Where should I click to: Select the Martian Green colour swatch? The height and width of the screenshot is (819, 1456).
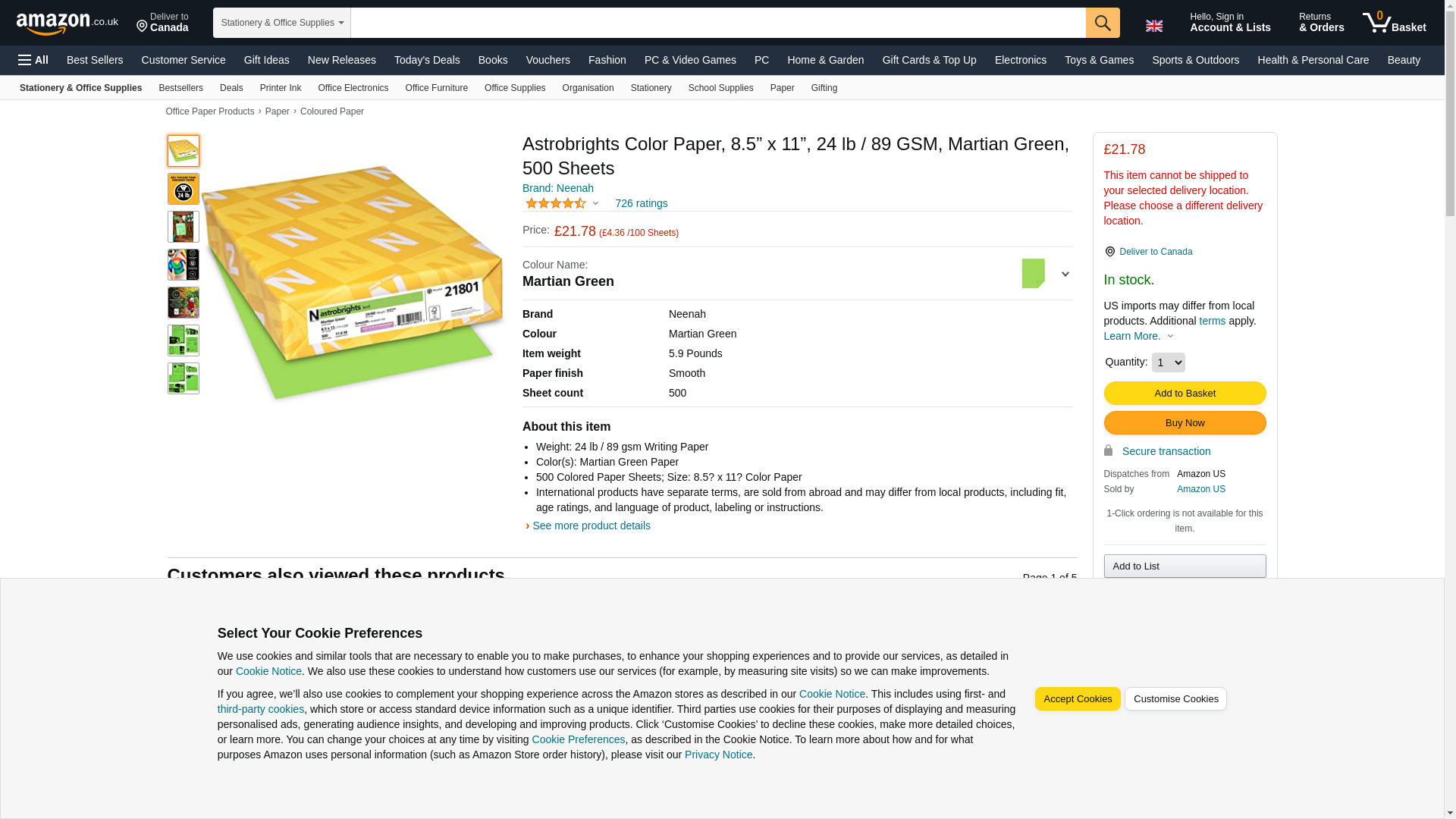coord(1033,274)
